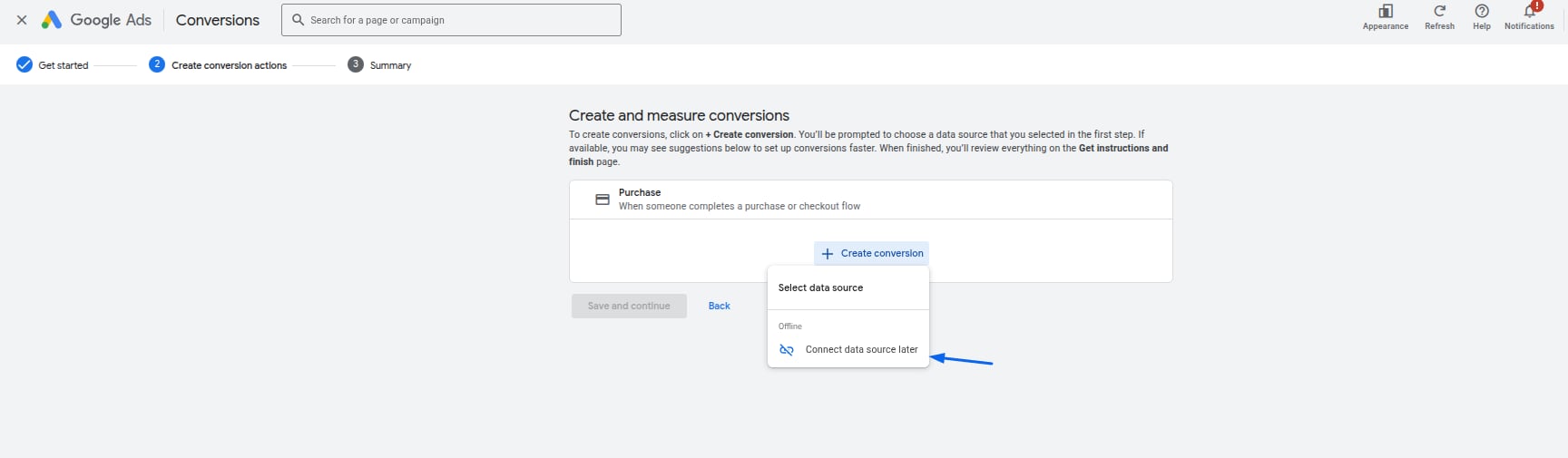This screenshot has height=458, width=1568.
Task: Refresh the page using the Refresh icon
Action: [x=1439, y=16]
